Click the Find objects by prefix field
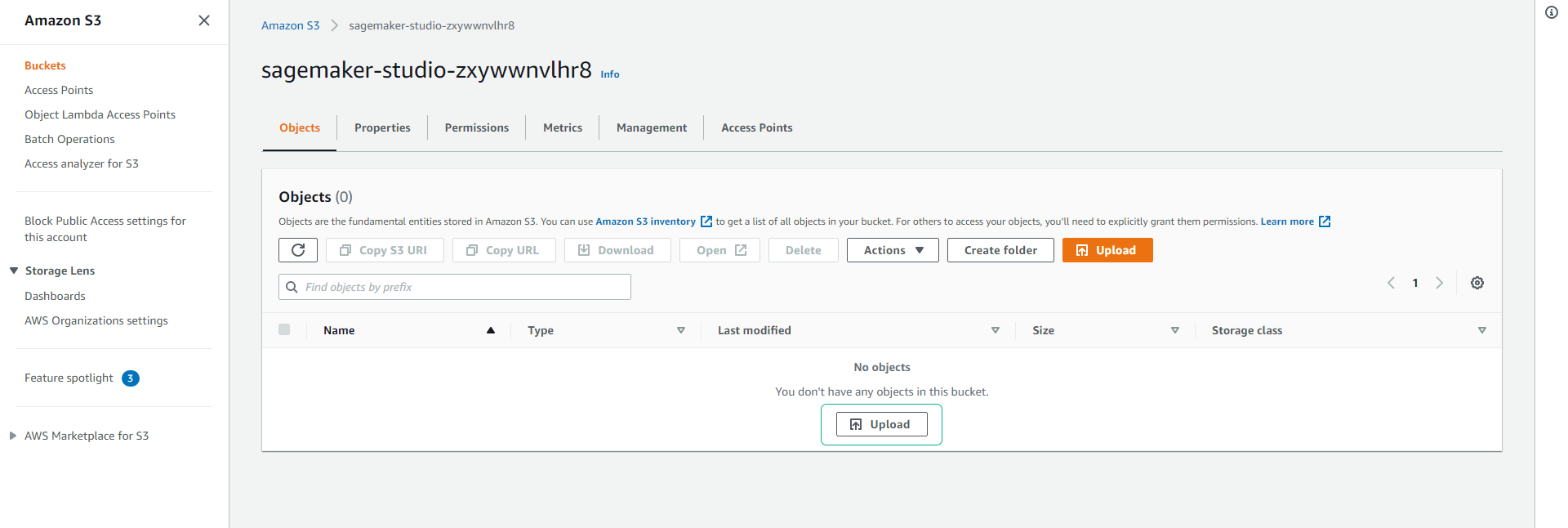The width and height of the screenshot is (1568, 528). tap(461, 287)
